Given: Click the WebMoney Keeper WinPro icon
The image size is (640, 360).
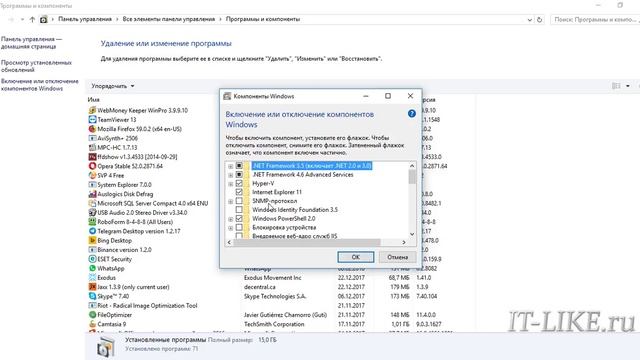Looking at the screenshot, I should (x=92, y=110).
